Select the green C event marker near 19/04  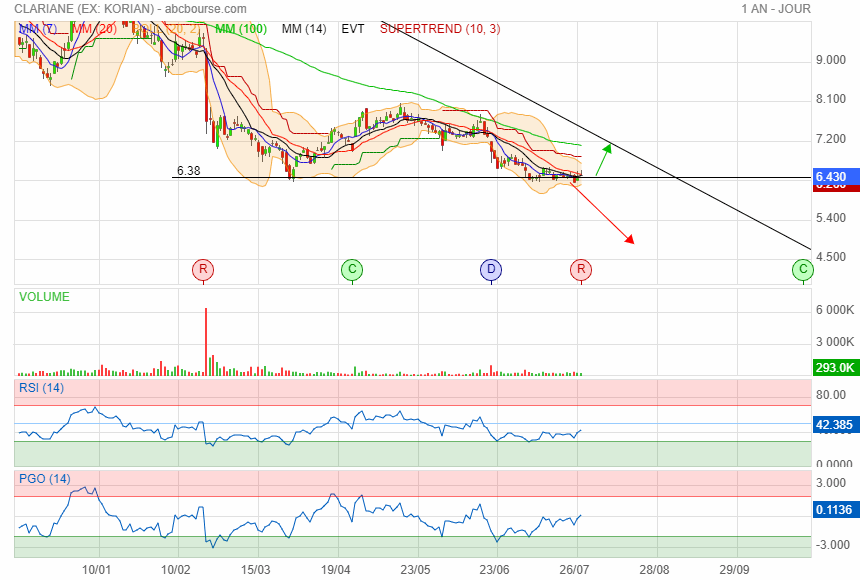point(352,269)
